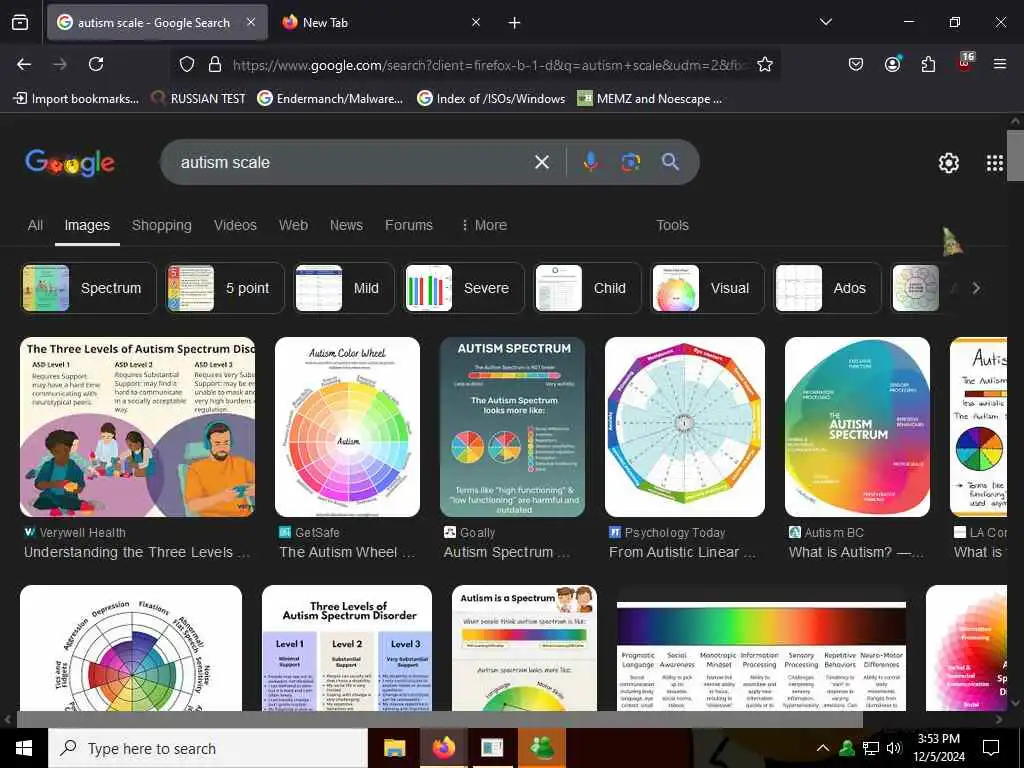Image resolution: width=1024 pixels, height=768 pixels.
Task: Open File Explorer from the taskbar
Action: [394, 748]
